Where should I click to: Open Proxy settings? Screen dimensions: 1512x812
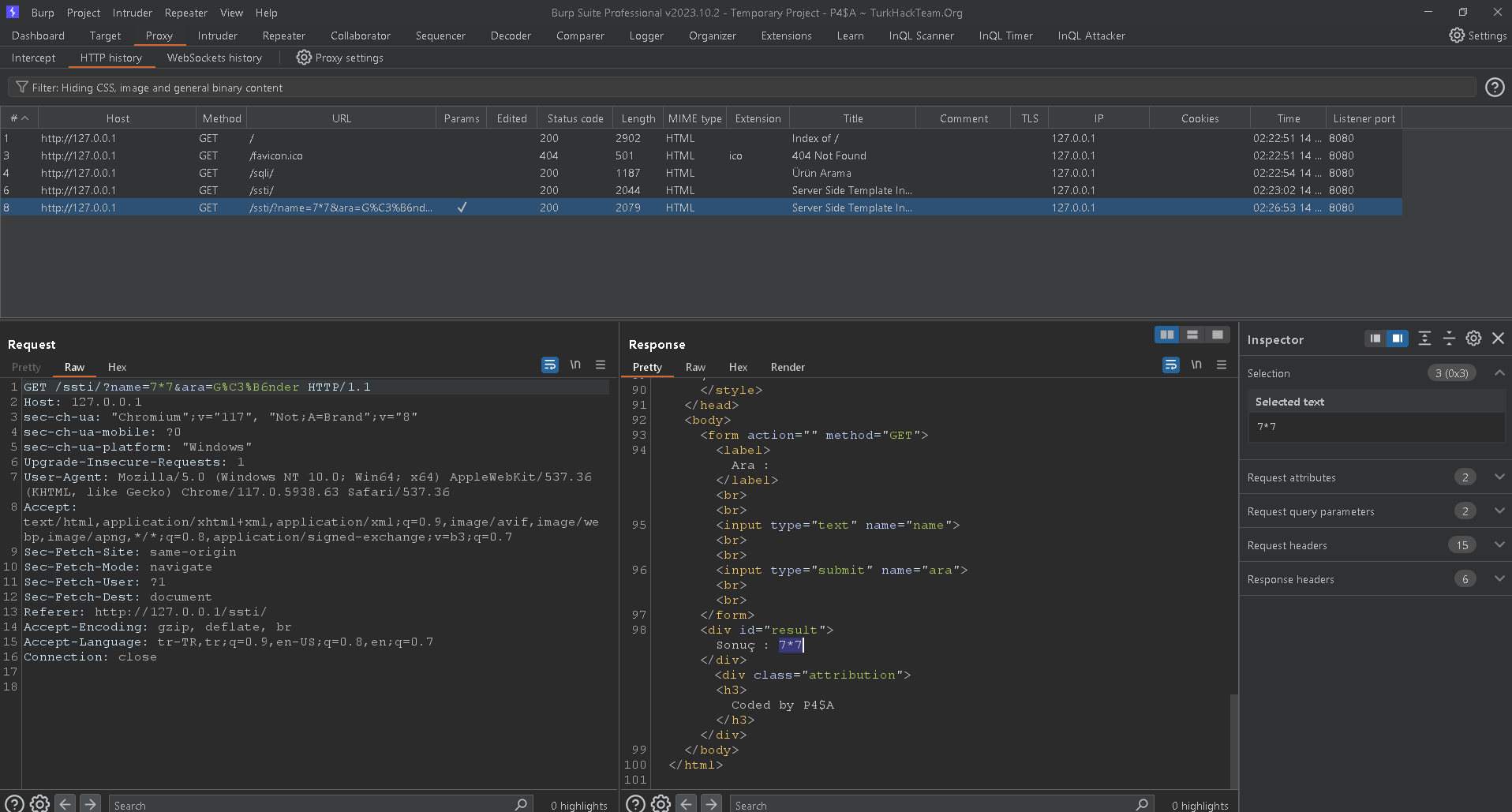tap(339, 58)
